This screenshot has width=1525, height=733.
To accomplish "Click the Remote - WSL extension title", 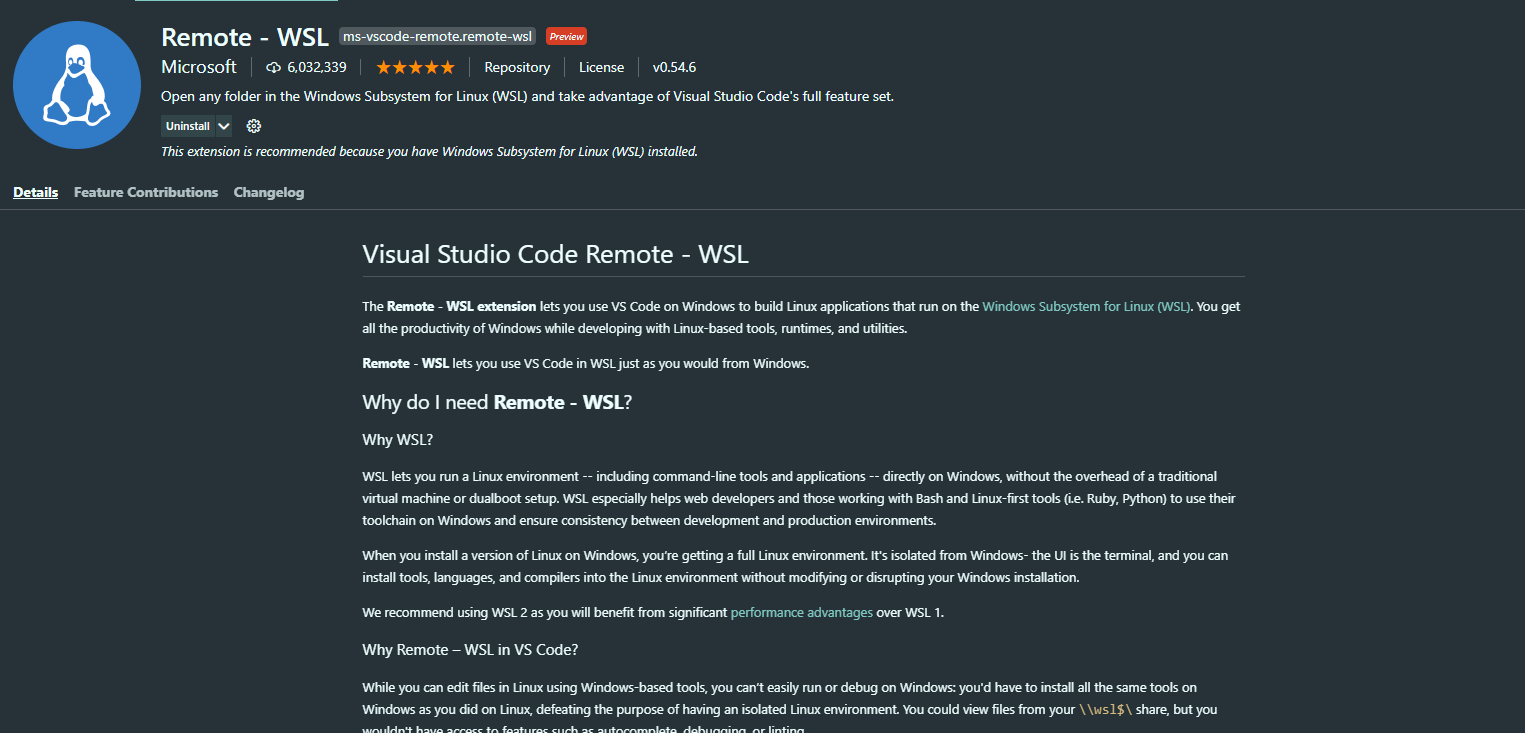I will click(245, 36).
